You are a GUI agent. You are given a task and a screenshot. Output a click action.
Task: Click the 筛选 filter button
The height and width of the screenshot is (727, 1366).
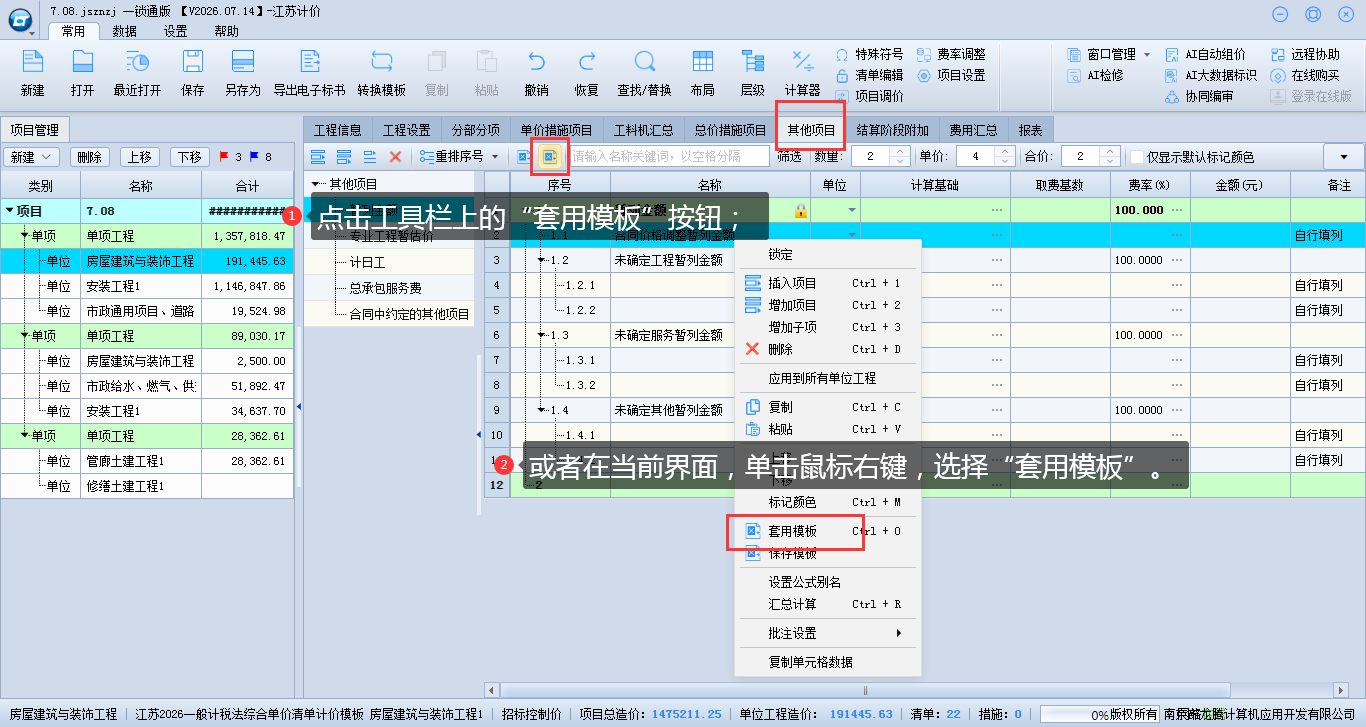[x=789, y=157]
